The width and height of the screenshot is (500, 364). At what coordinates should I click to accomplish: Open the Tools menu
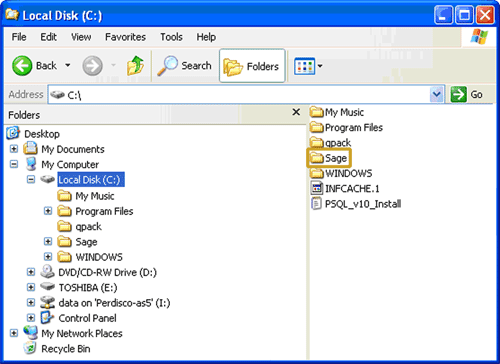pyautogui.click(x=171, y=37)
